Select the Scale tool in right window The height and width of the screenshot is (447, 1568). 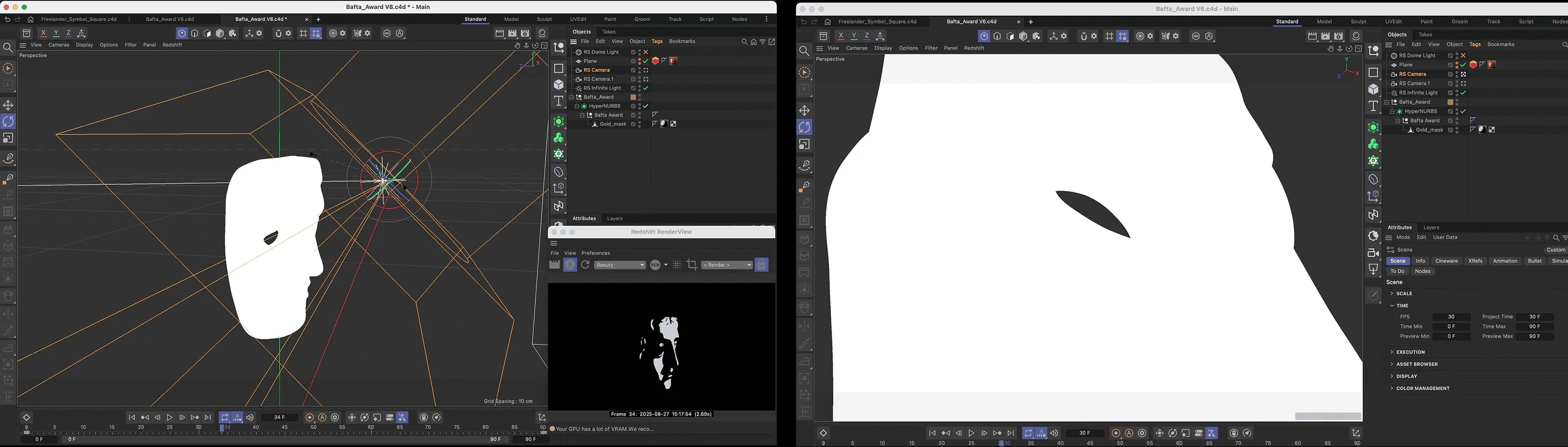pyautogui.click(x=805, y=145)
